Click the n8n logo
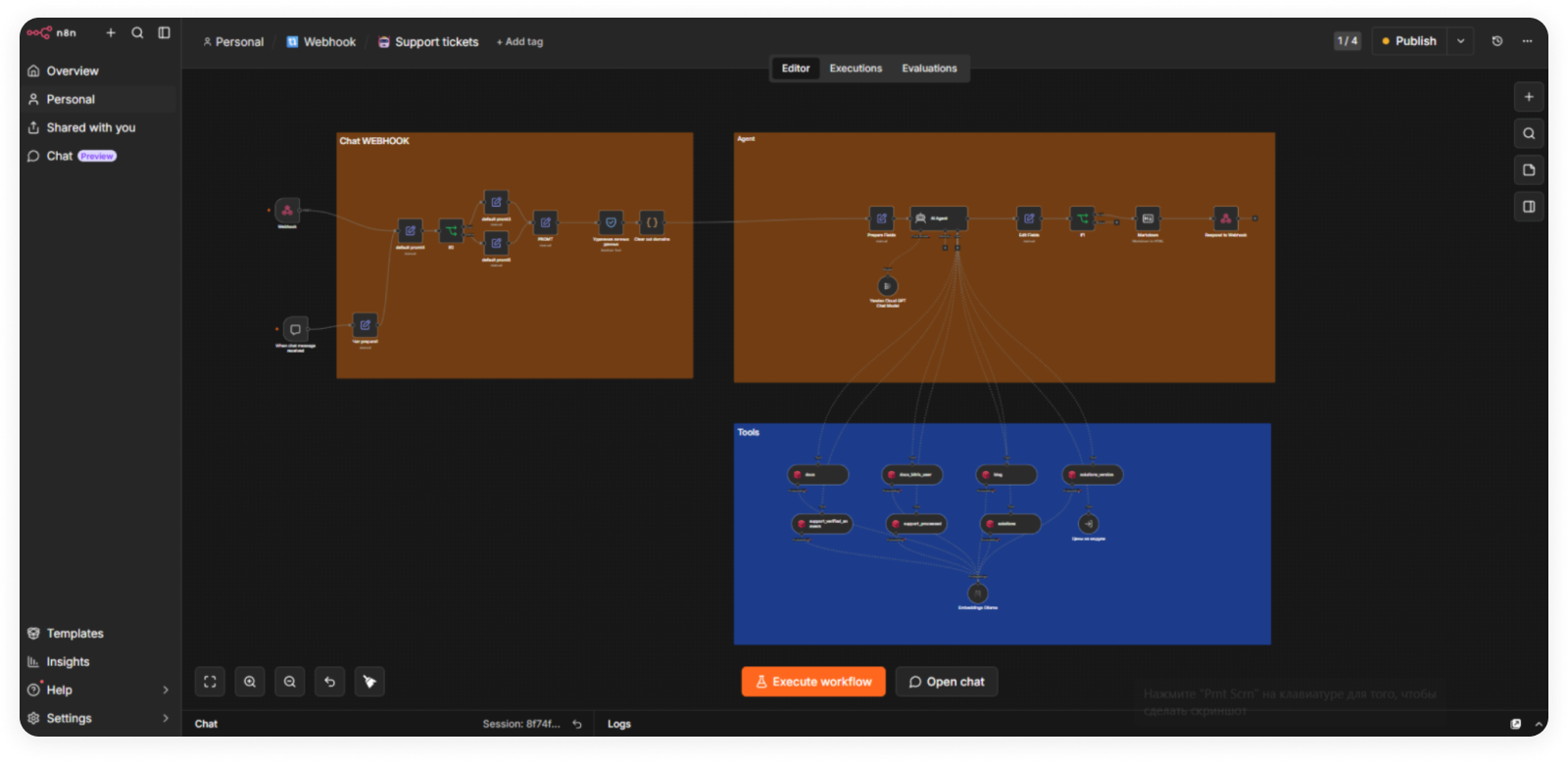This screenshot has width=1568, height=764. point(51,32)
